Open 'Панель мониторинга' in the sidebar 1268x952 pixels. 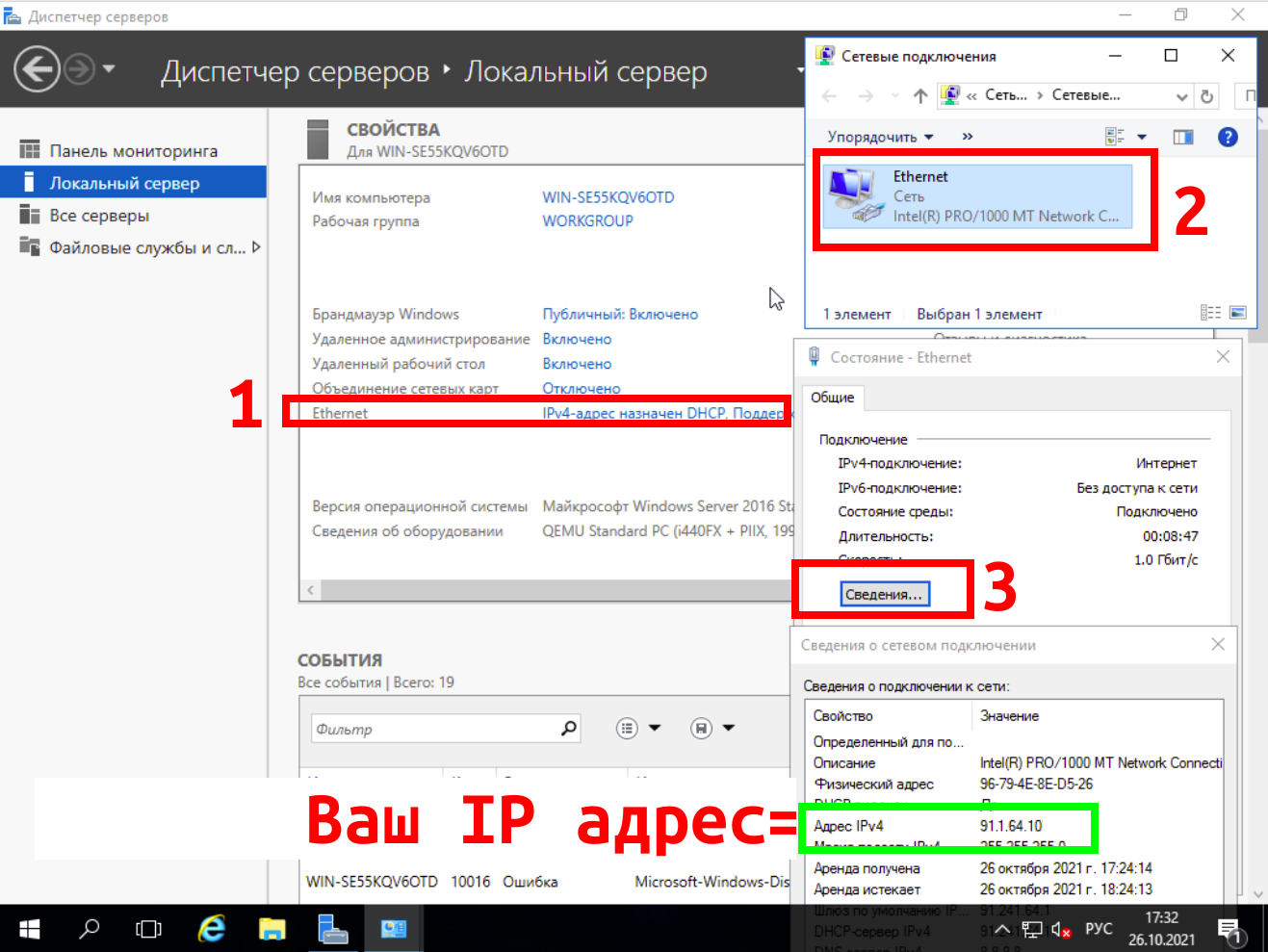(x=133, y=151)
